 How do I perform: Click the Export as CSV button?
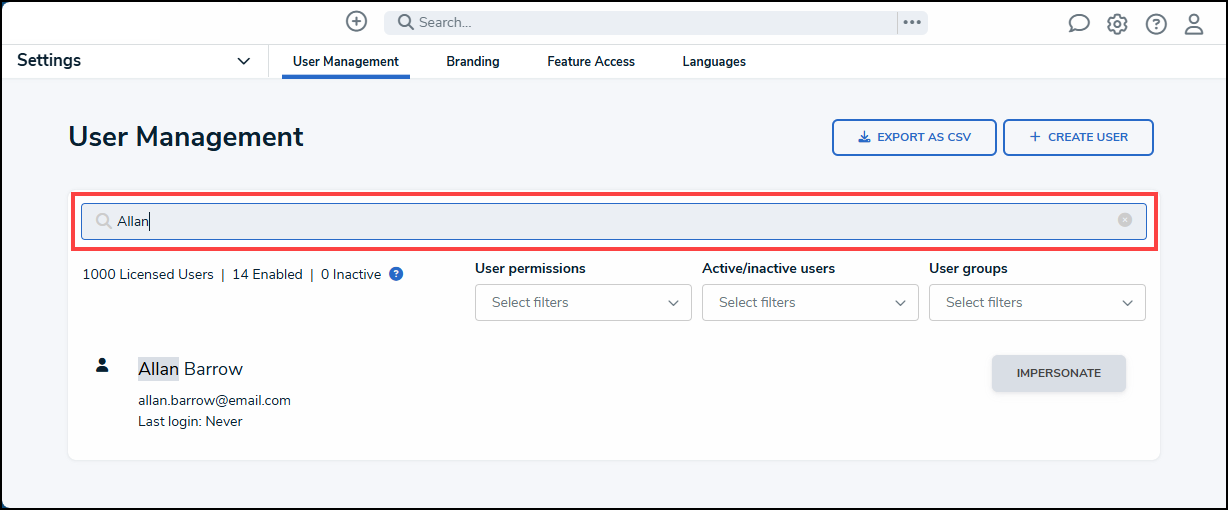pos(914,138)
